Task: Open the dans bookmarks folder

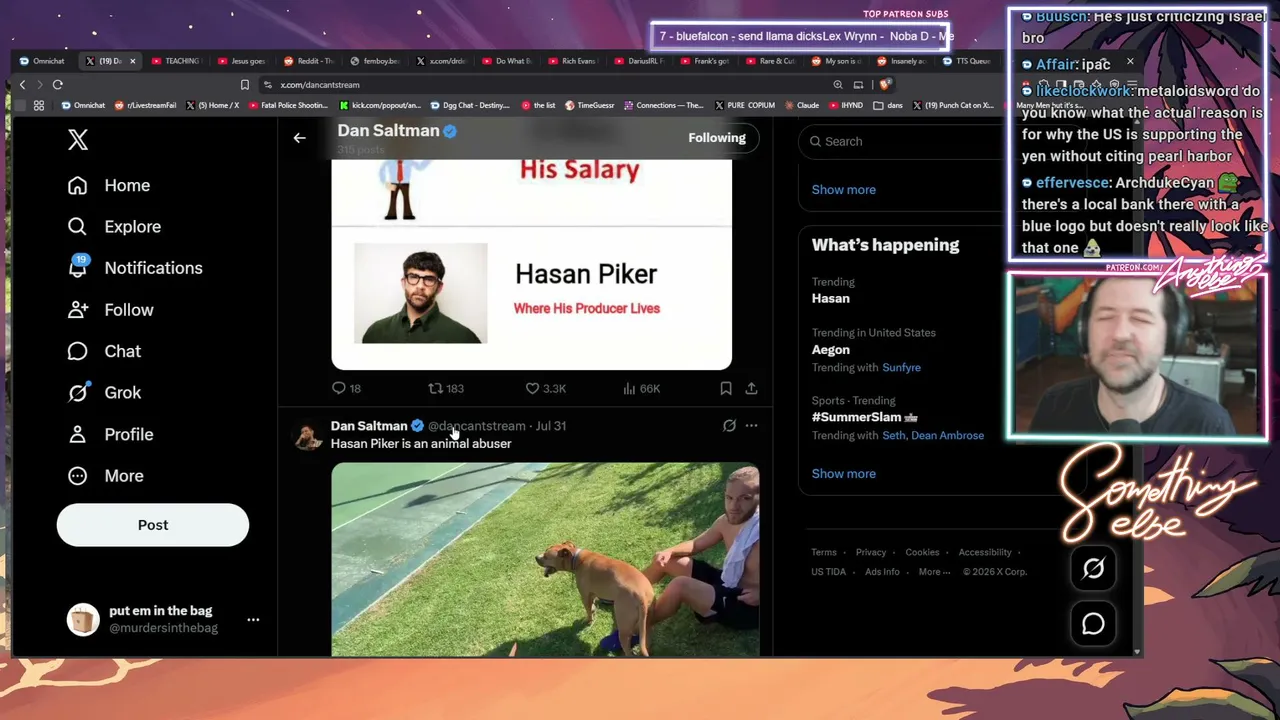Action: [888, 105]
